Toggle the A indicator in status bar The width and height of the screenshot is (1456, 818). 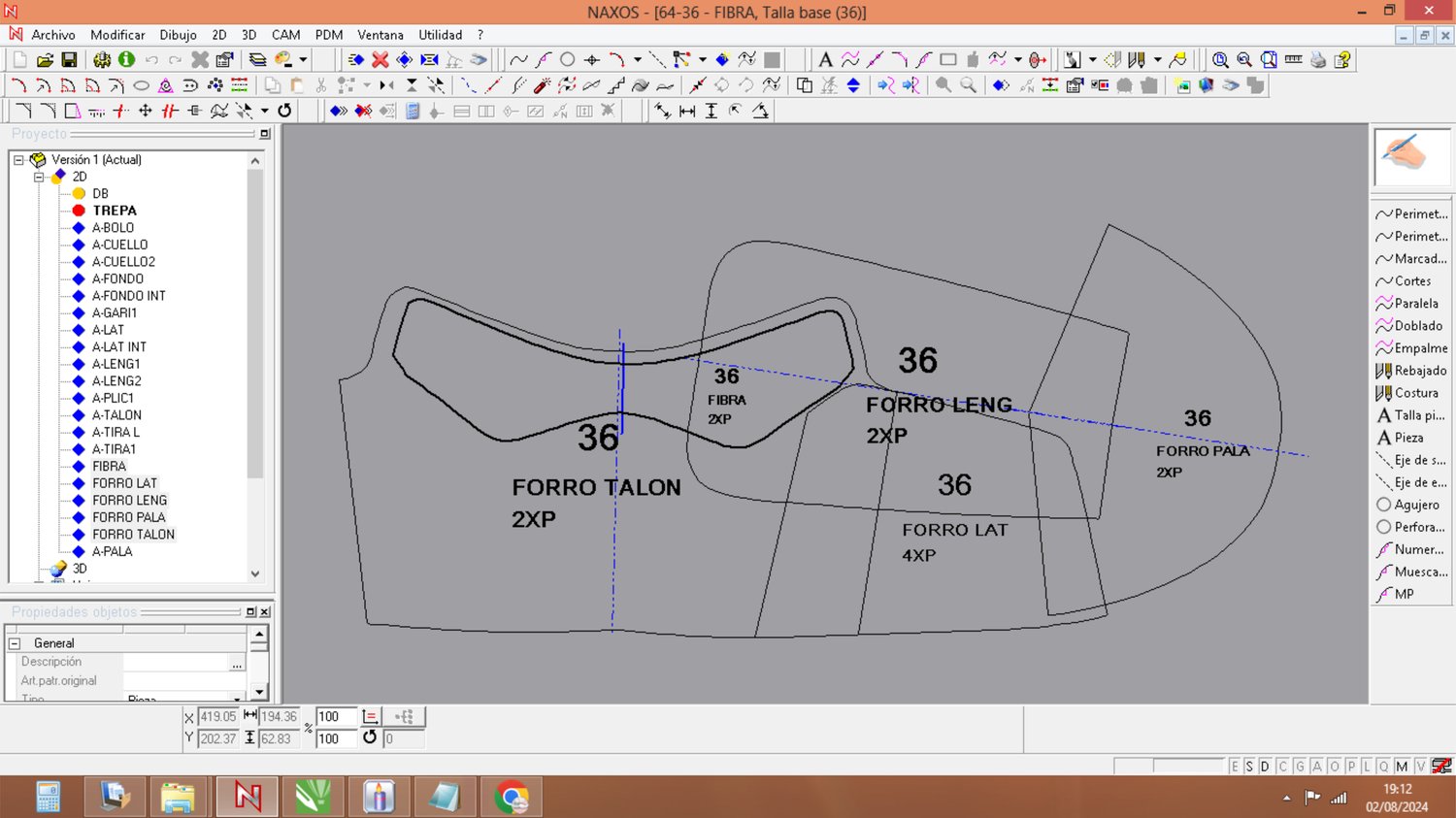coord(1317,767)
